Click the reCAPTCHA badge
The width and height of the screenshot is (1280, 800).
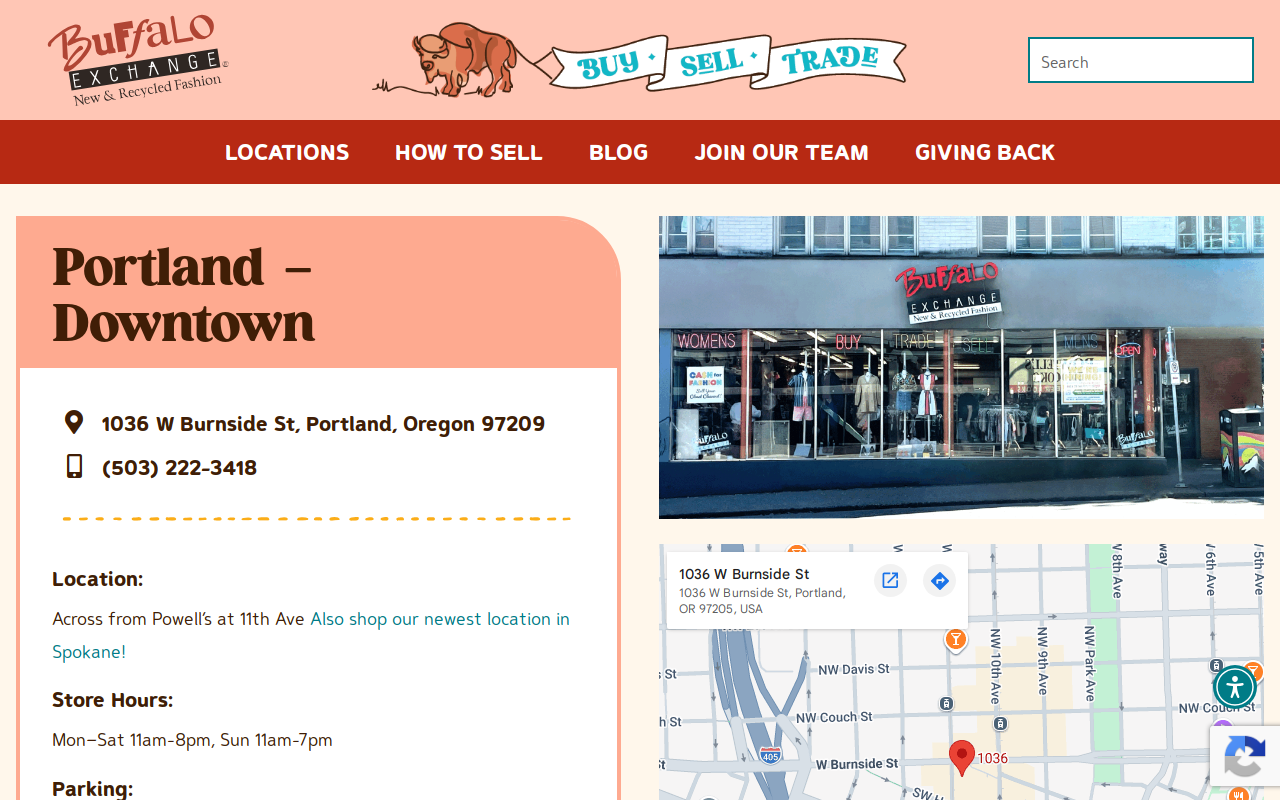pos(1245,755)
